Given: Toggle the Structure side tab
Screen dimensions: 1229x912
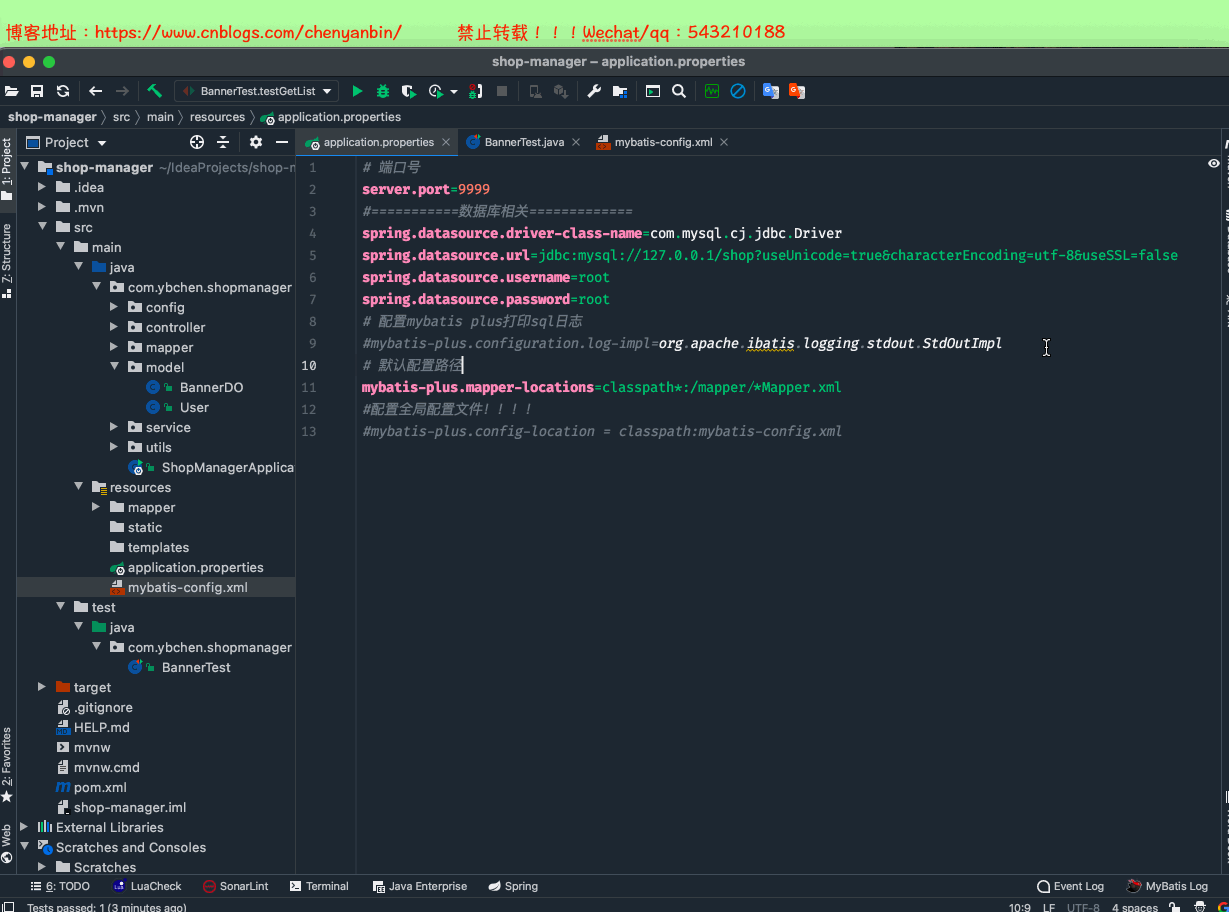Looking at the screenshot, I should [7, 260].
